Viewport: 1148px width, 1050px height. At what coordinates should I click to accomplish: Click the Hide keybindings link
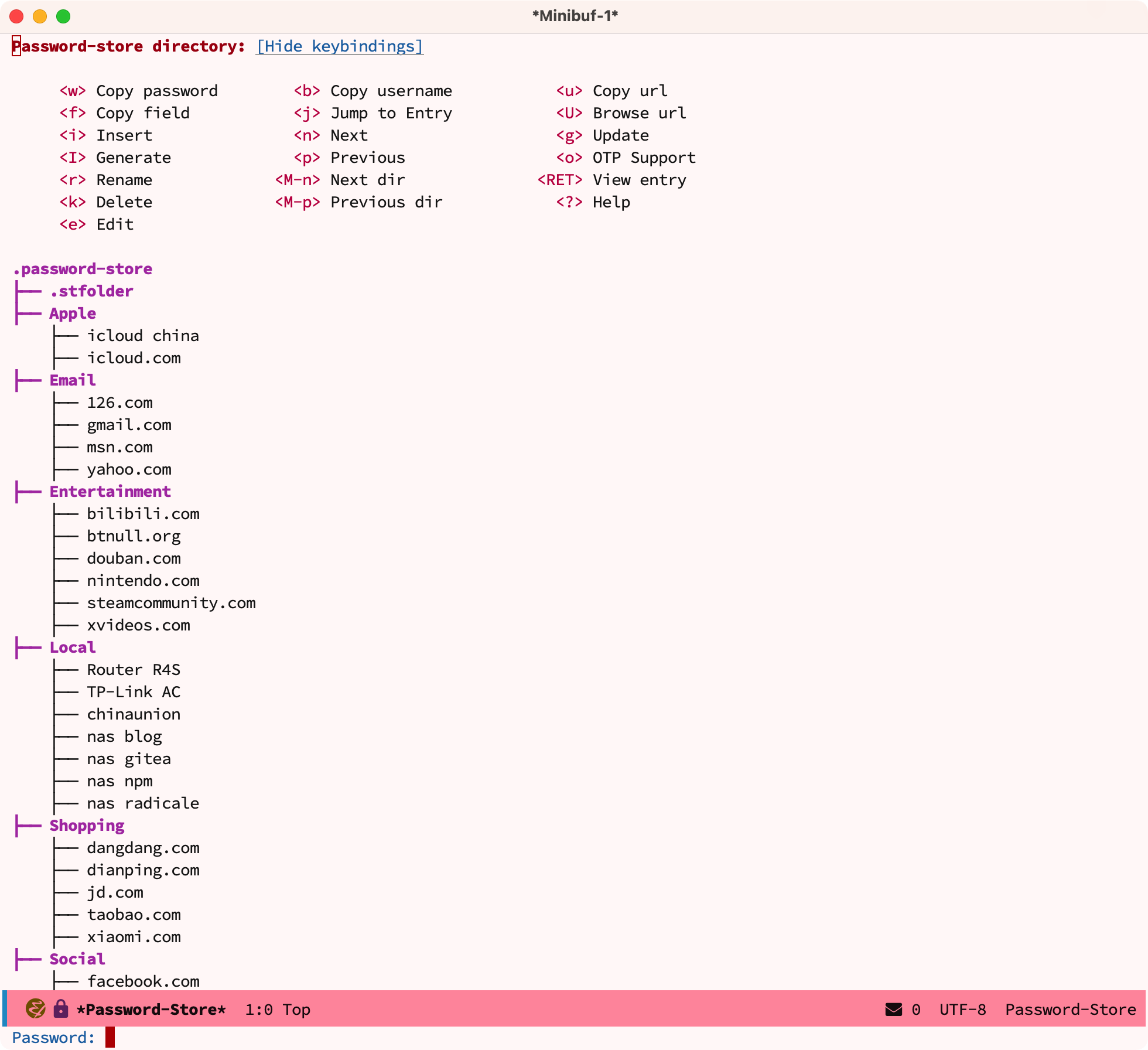[340, 46]
